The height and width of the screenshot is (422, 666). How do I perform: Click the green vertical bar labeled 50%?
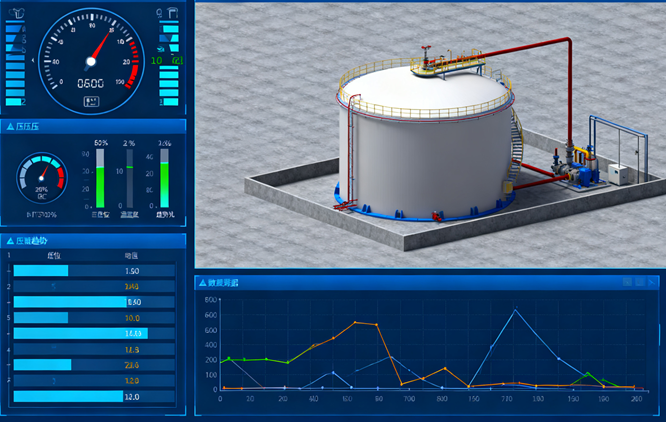tap(100, 180)
